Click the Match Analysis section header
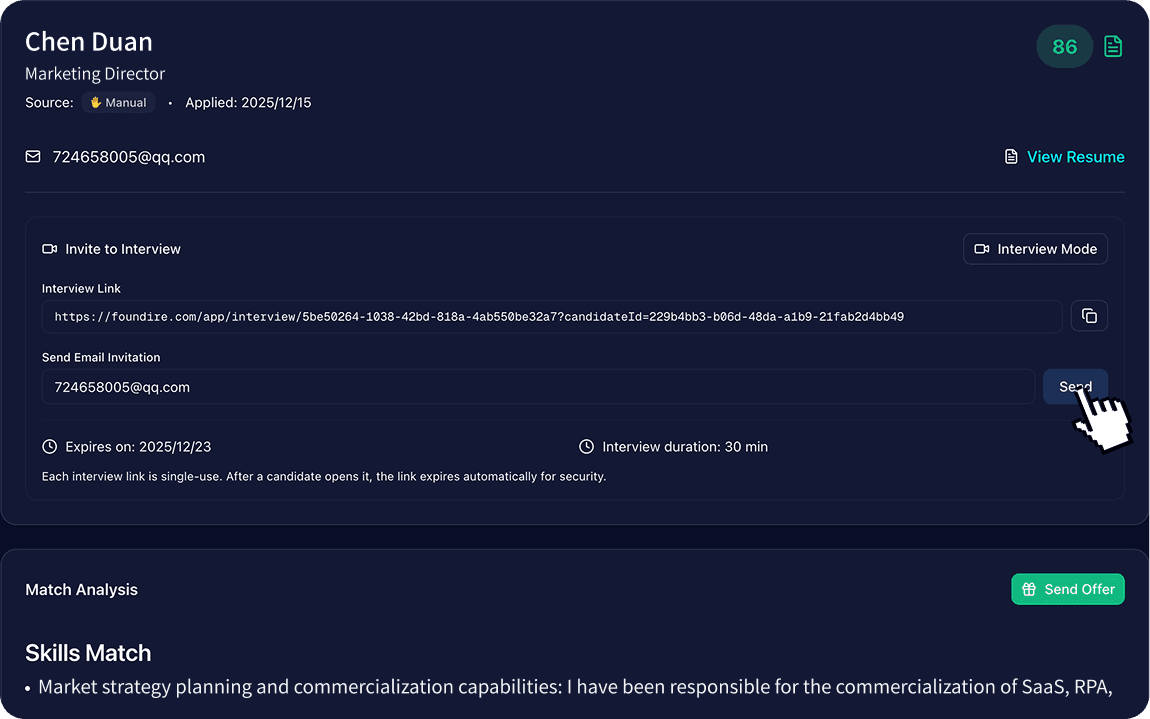 coord(82,590)
